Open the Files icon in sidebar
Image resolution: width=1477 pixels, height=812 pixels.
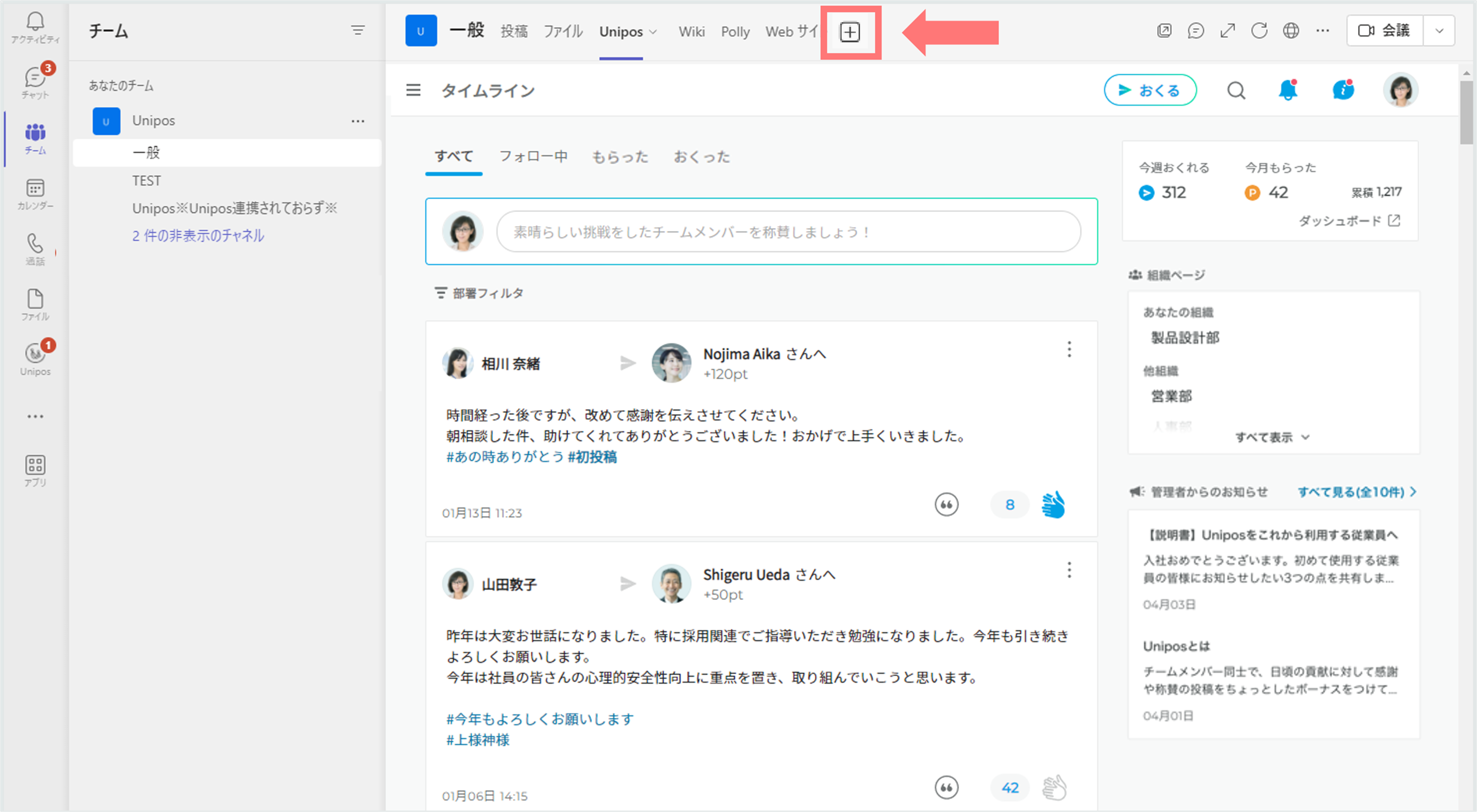(35, 304)
